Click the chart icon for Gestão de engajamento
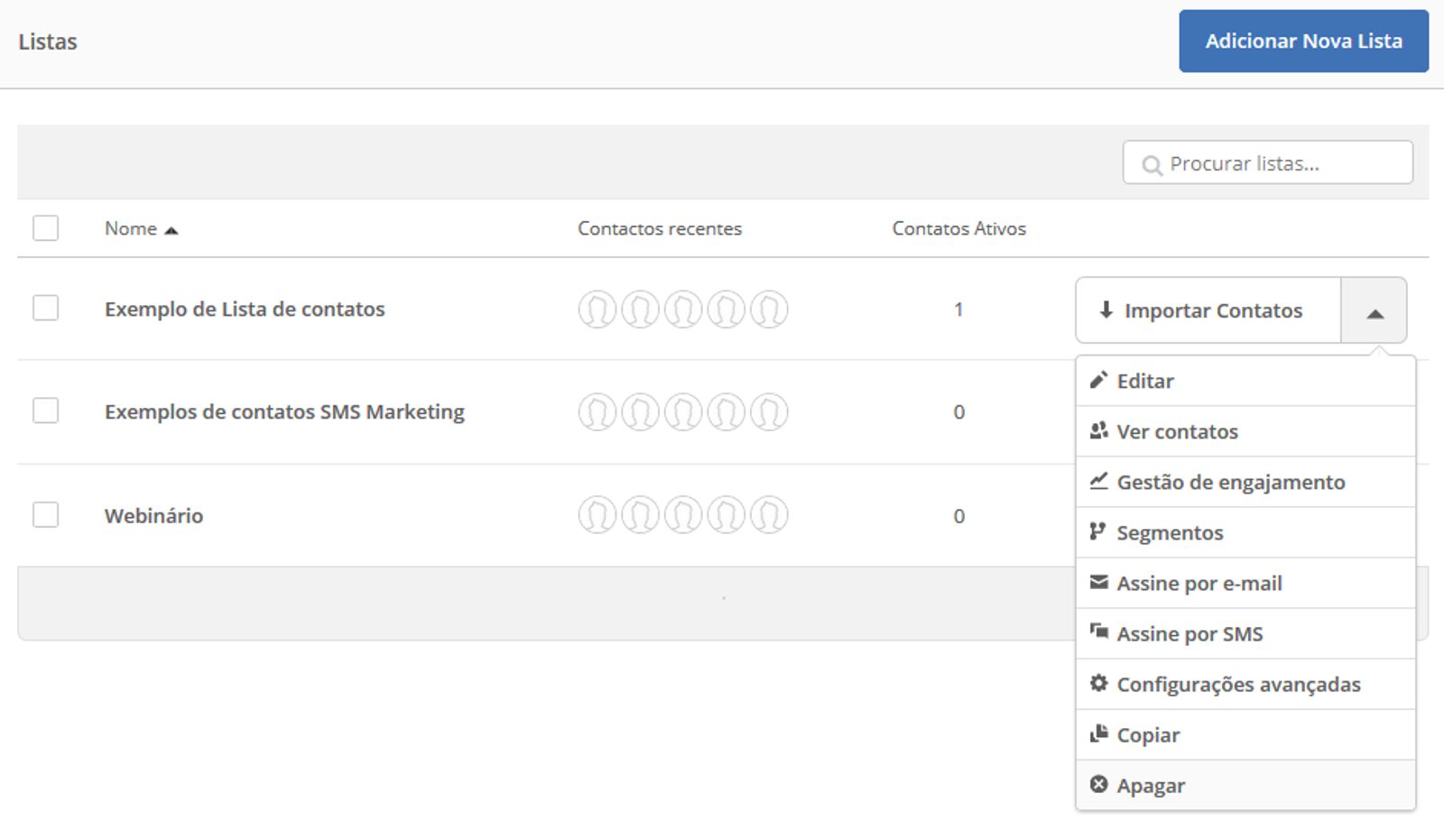Screen dimensions: 1444x840 (x=1098, y=482)
